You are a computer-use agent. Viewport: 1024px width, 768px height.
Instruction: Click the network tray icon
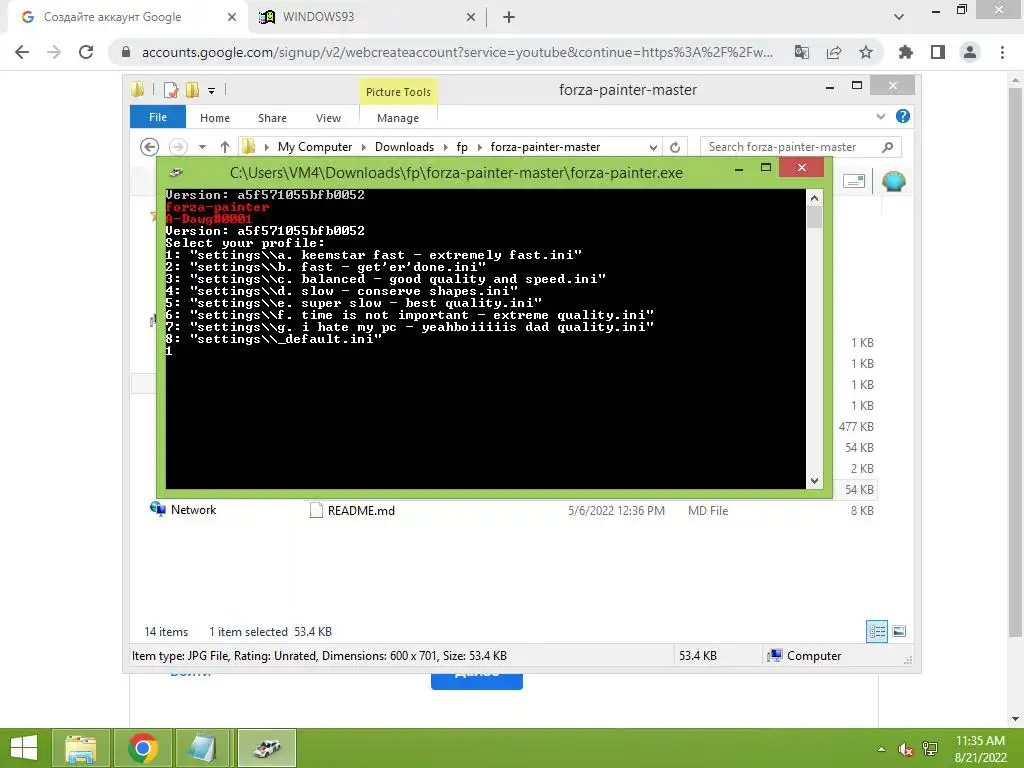(930, 749)
